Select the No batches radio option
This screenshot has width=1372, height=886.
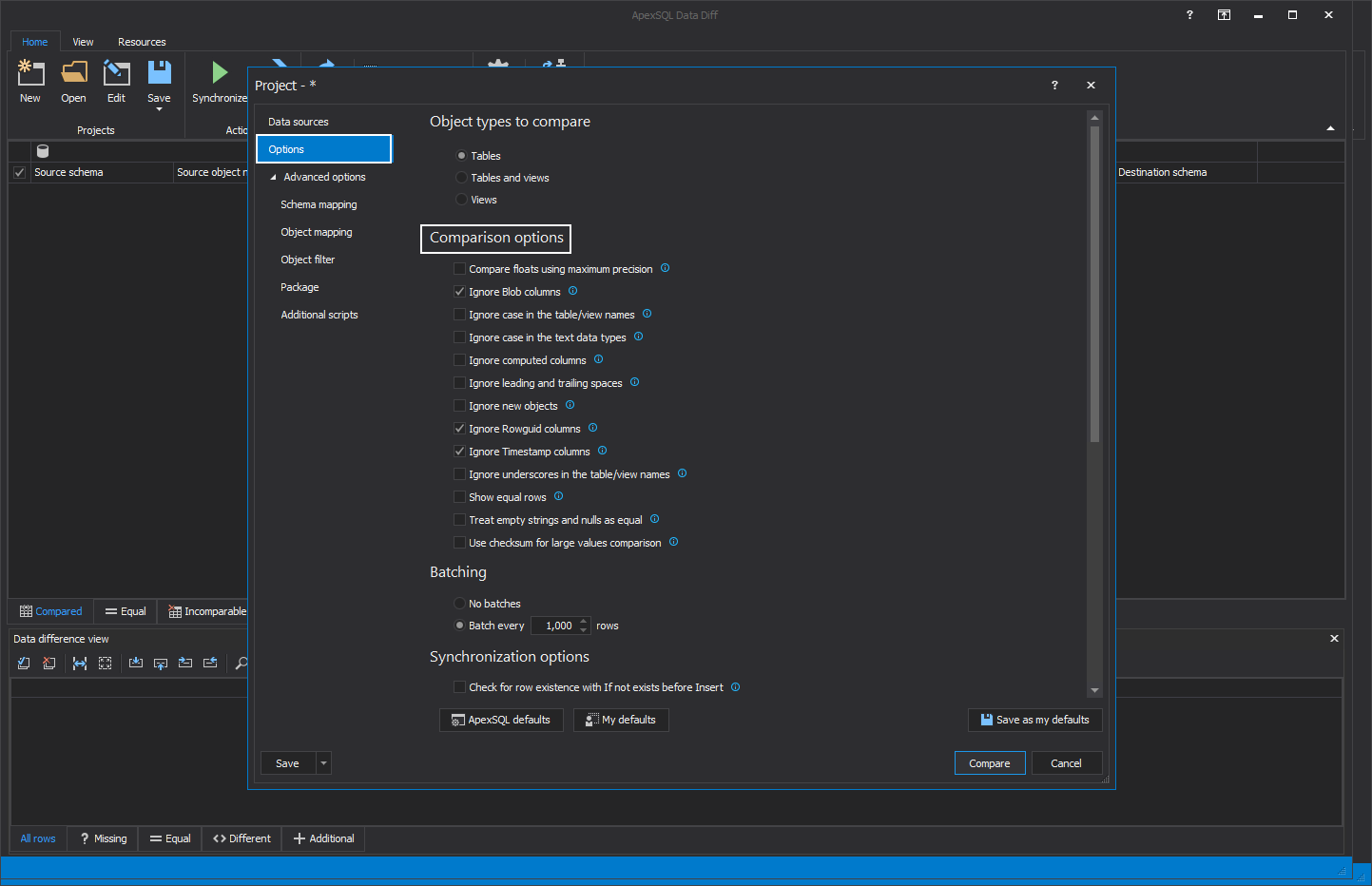(x=460, y=604)
